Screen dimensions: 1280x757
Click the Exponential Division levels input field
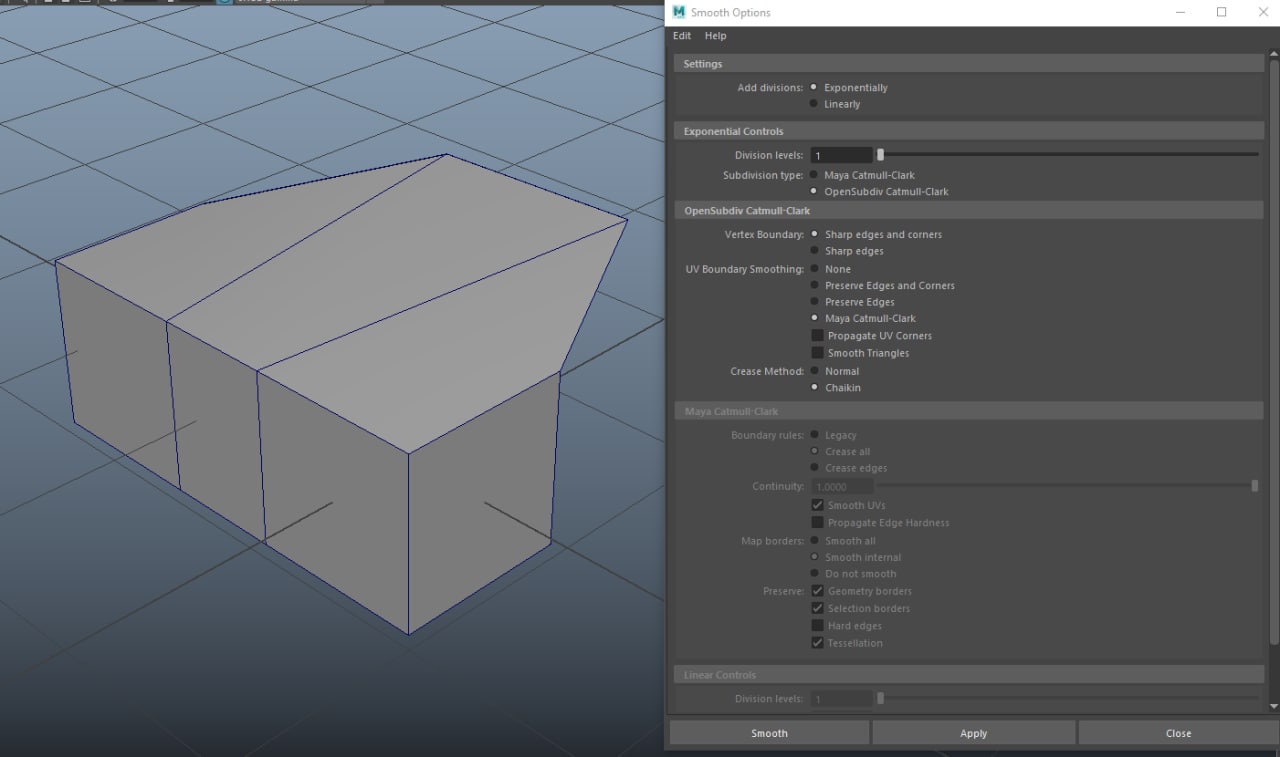click(x=841, y=155)
